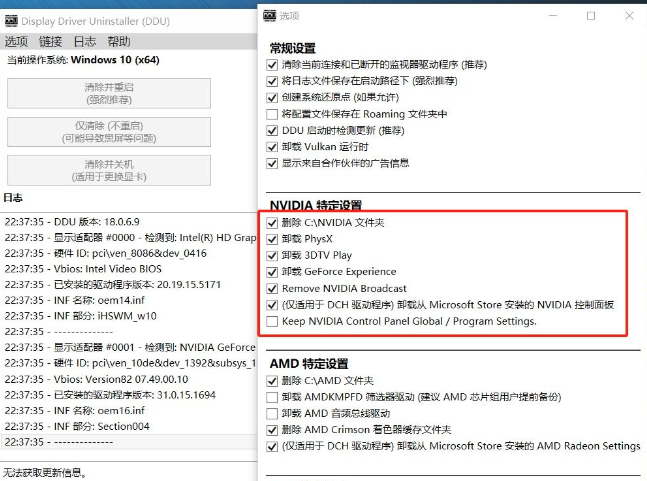Click the 仅清除 (不重启) button
Image resolution: width=647 pixels, height=481 pixels.
(109, 132)
